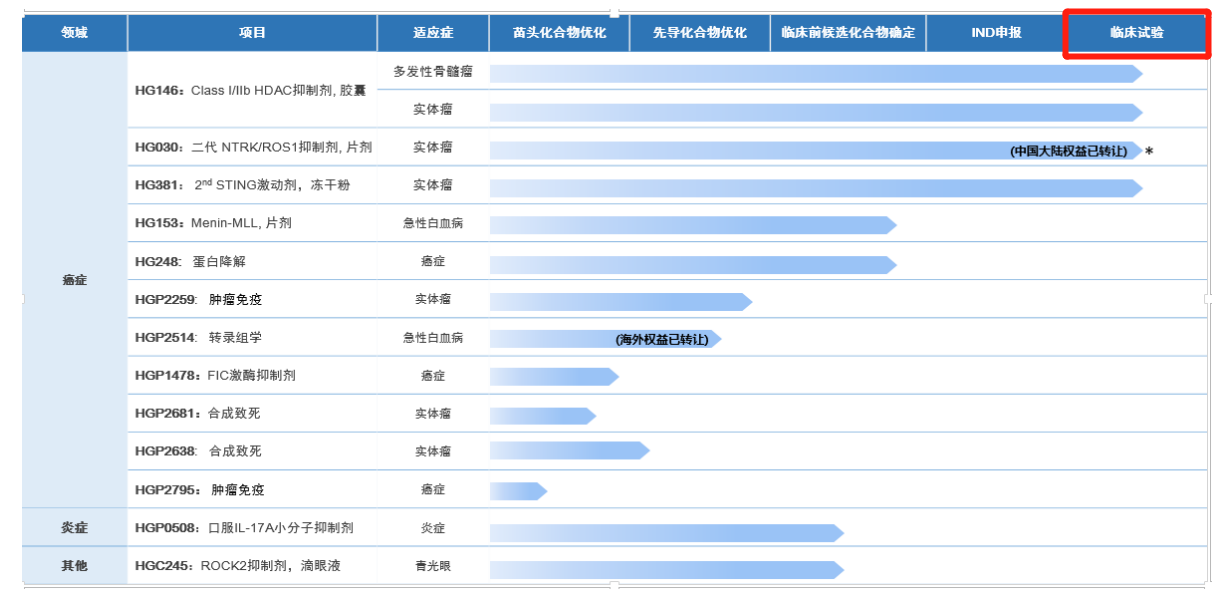This screenshot has height=593, width=1216.
Task: Click the HGC245 progress bar
Action: (x=667, y=570)
